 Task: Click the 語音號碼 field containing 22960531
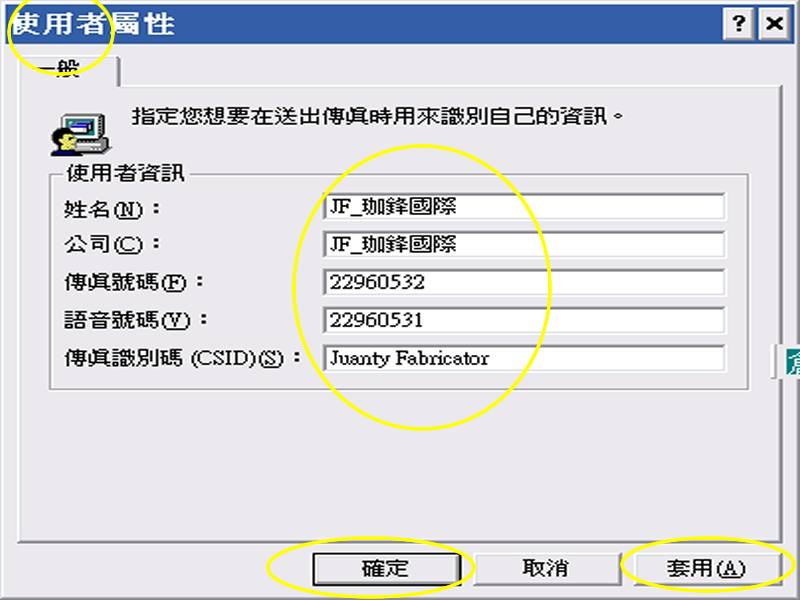click(x=523, y=321)
